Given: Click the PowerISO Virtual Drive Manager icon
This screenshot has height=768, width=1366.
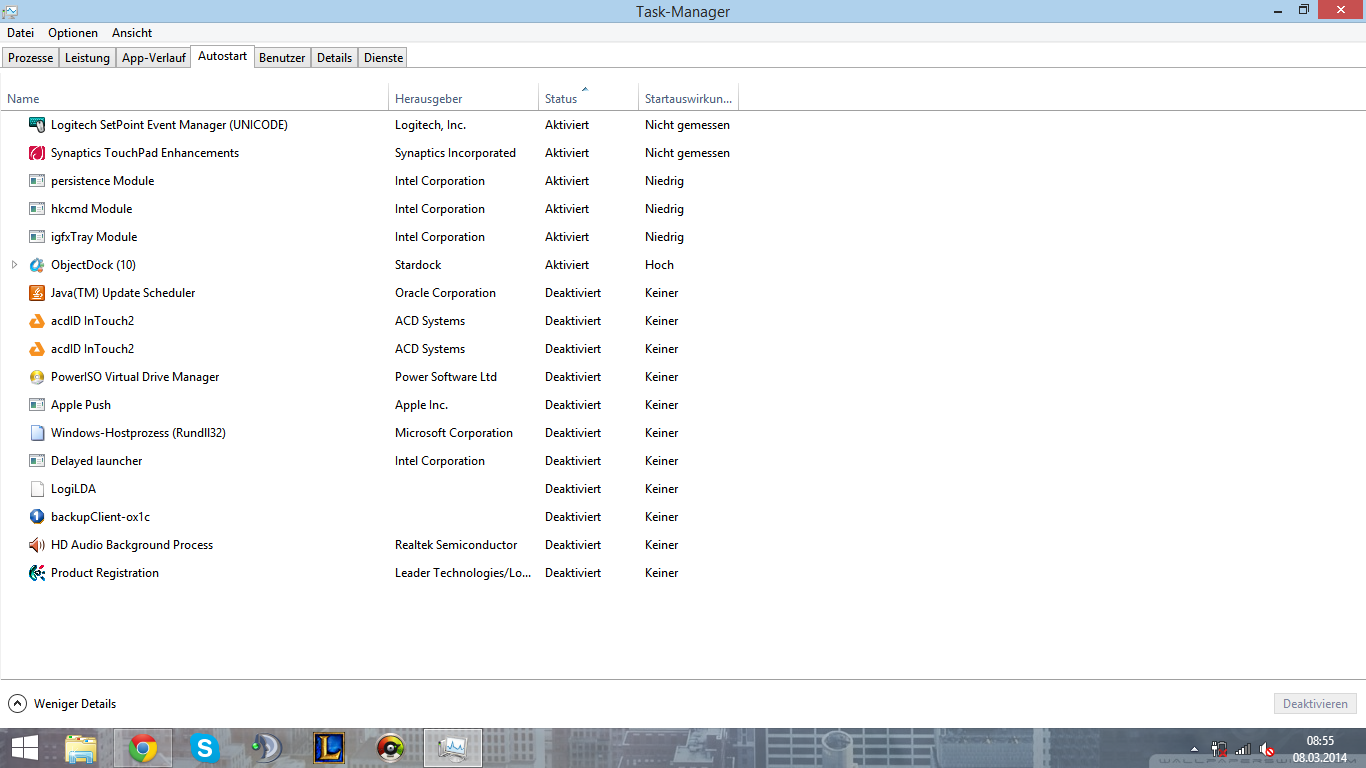Looking at the screenshot, I should 37,377.
